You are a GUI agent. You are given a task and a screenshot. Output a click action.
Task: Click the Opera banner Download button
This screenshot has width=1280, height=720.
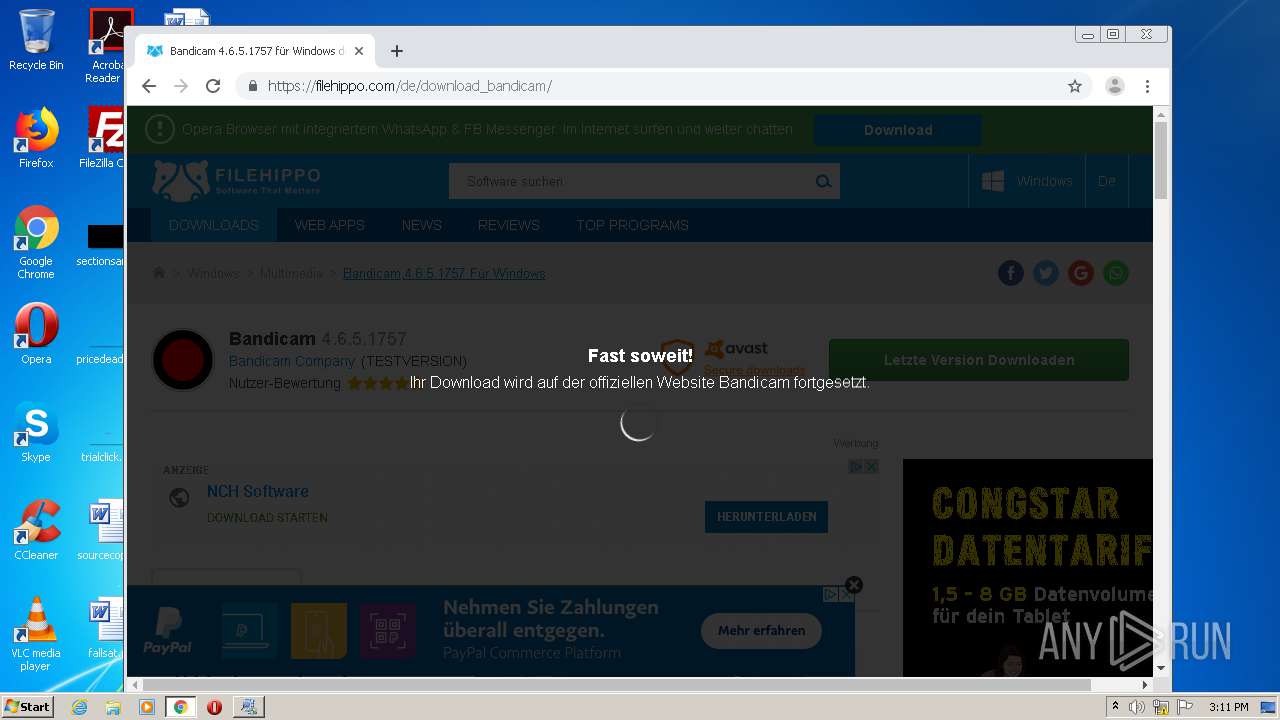point(897,130)
